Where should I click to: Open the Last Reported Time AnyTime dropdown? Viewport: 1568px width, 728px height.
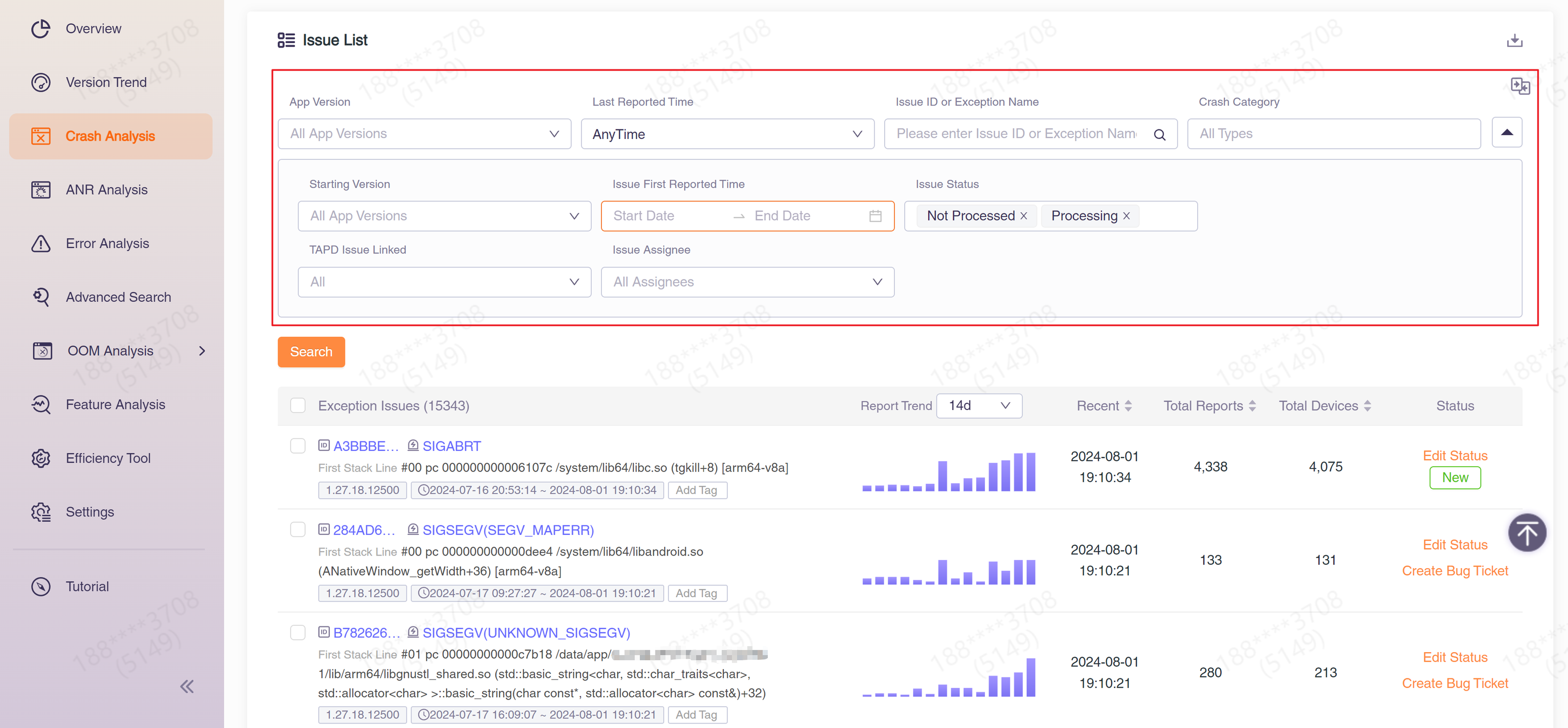727,134
